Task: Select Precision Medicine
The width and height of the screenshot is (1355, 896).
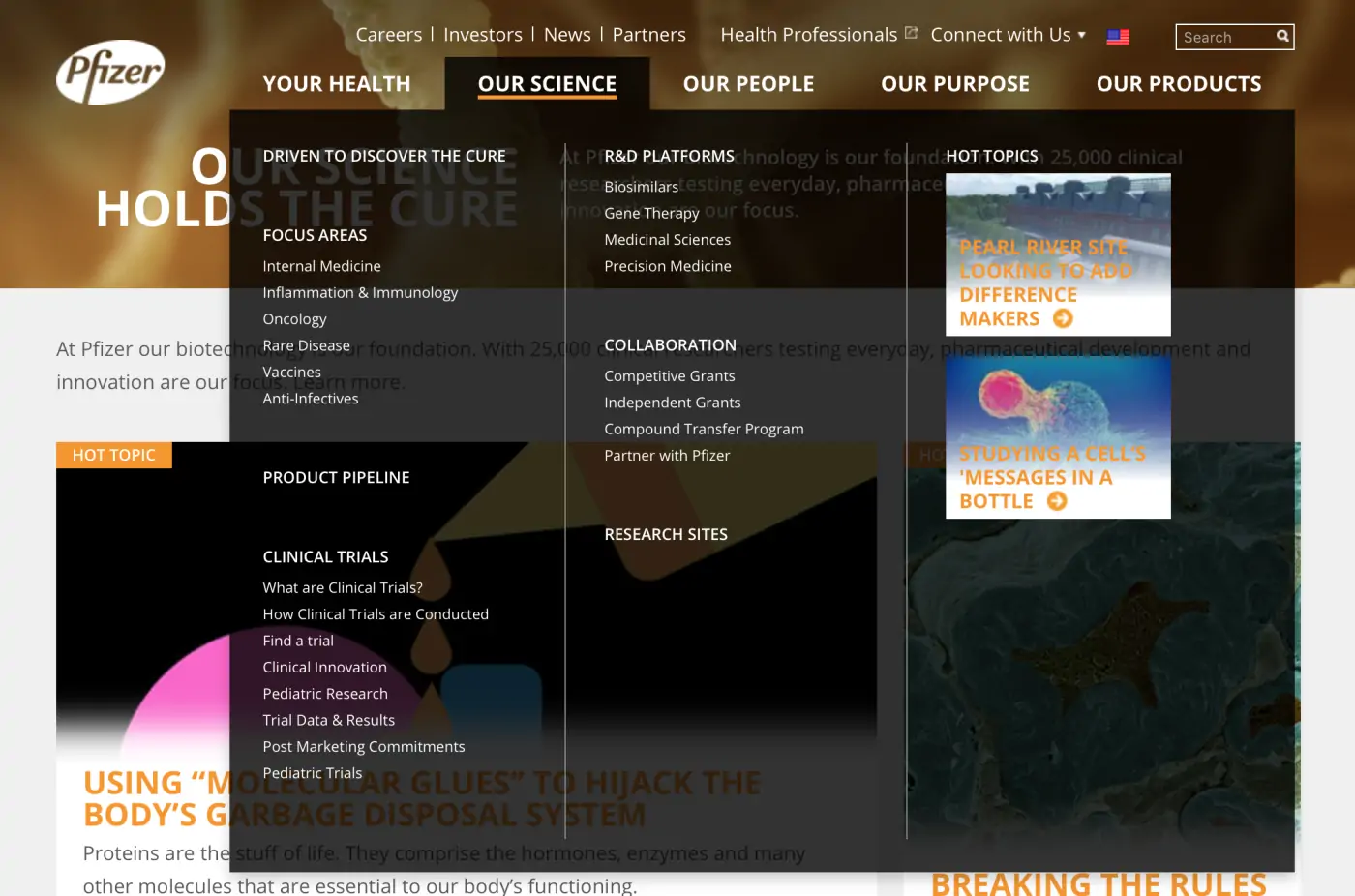Action: point(668,266)
